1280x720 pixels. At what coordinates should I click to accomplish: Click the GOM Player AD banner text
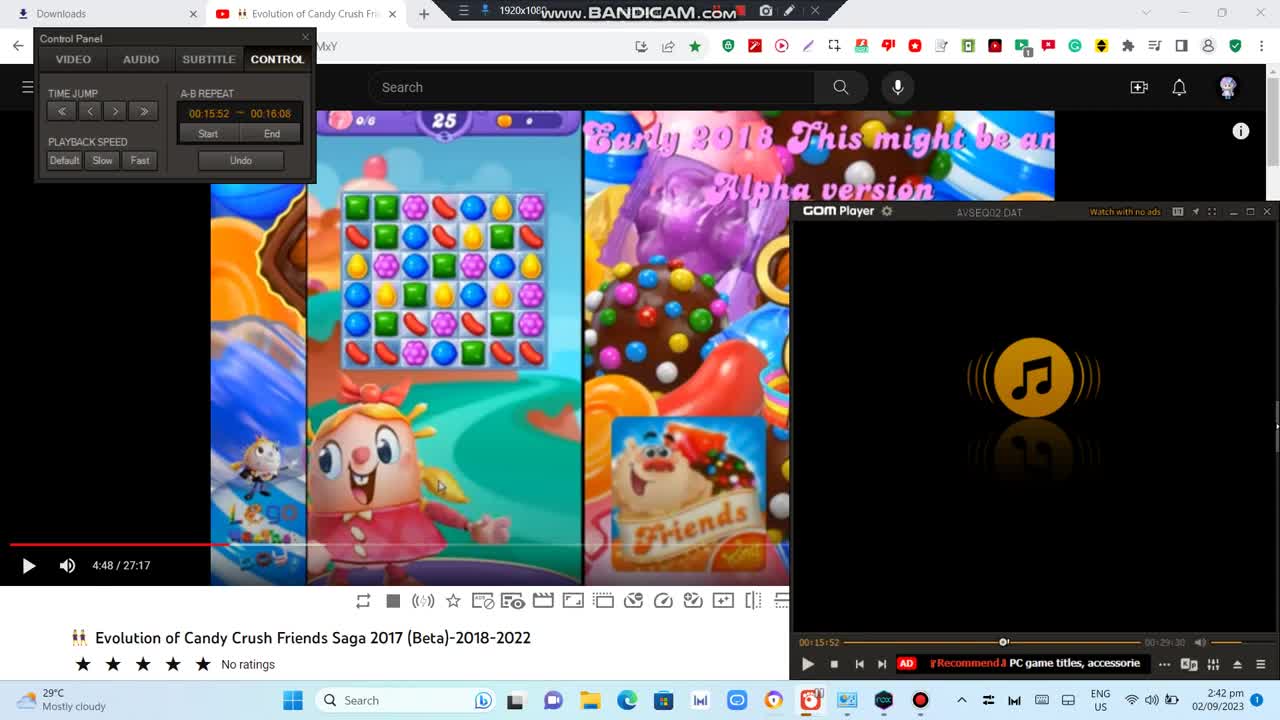(x=1035, y=663)
